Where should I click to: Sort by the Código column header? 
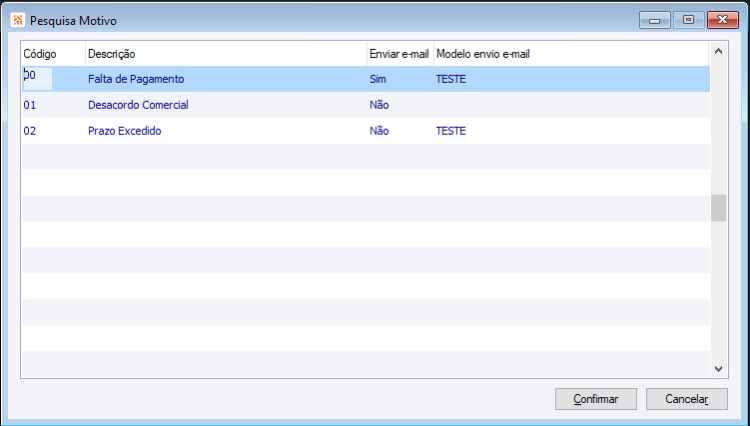(53, 54)
